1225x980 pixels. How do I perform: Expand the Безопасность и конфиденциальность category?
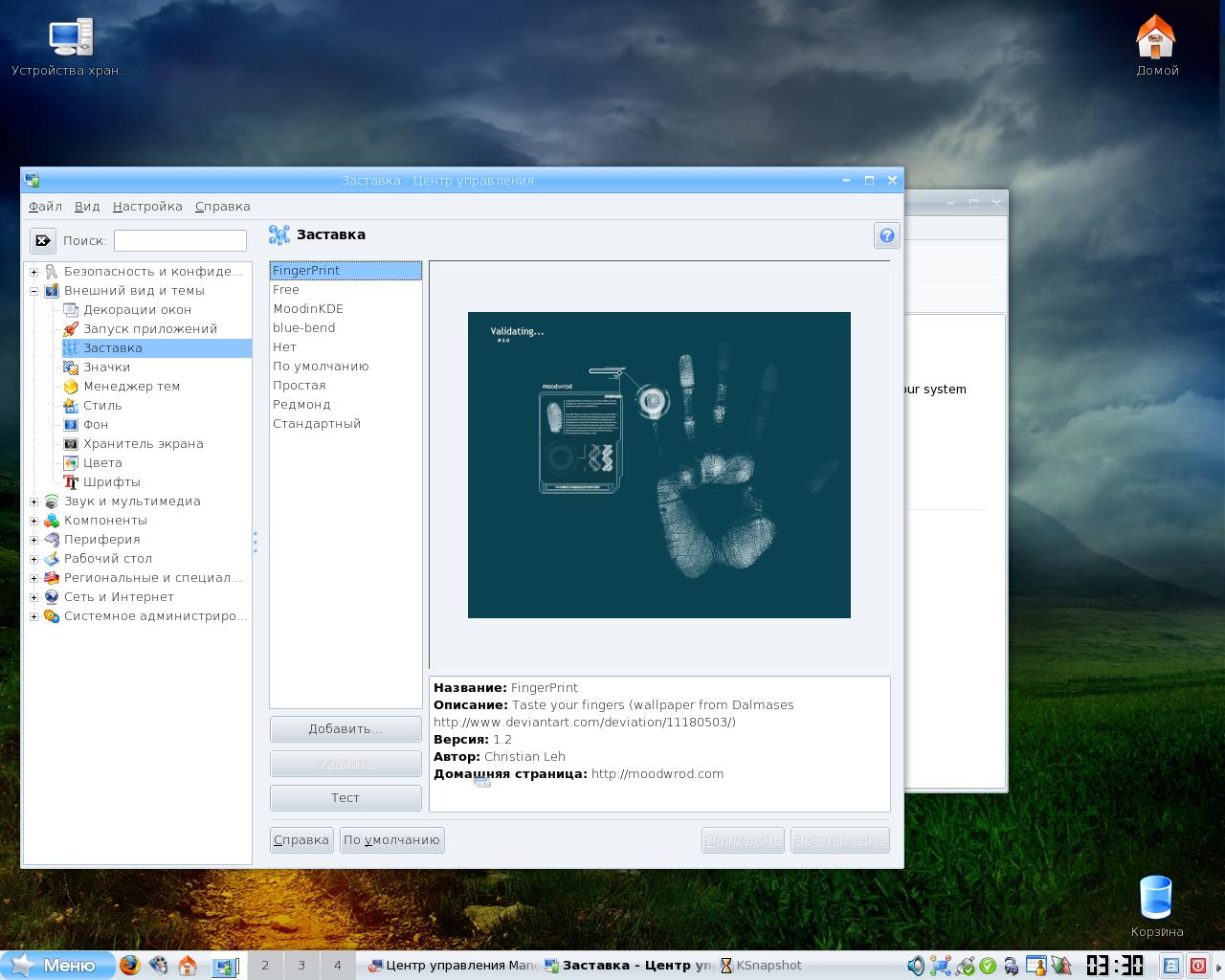point(33,272)
